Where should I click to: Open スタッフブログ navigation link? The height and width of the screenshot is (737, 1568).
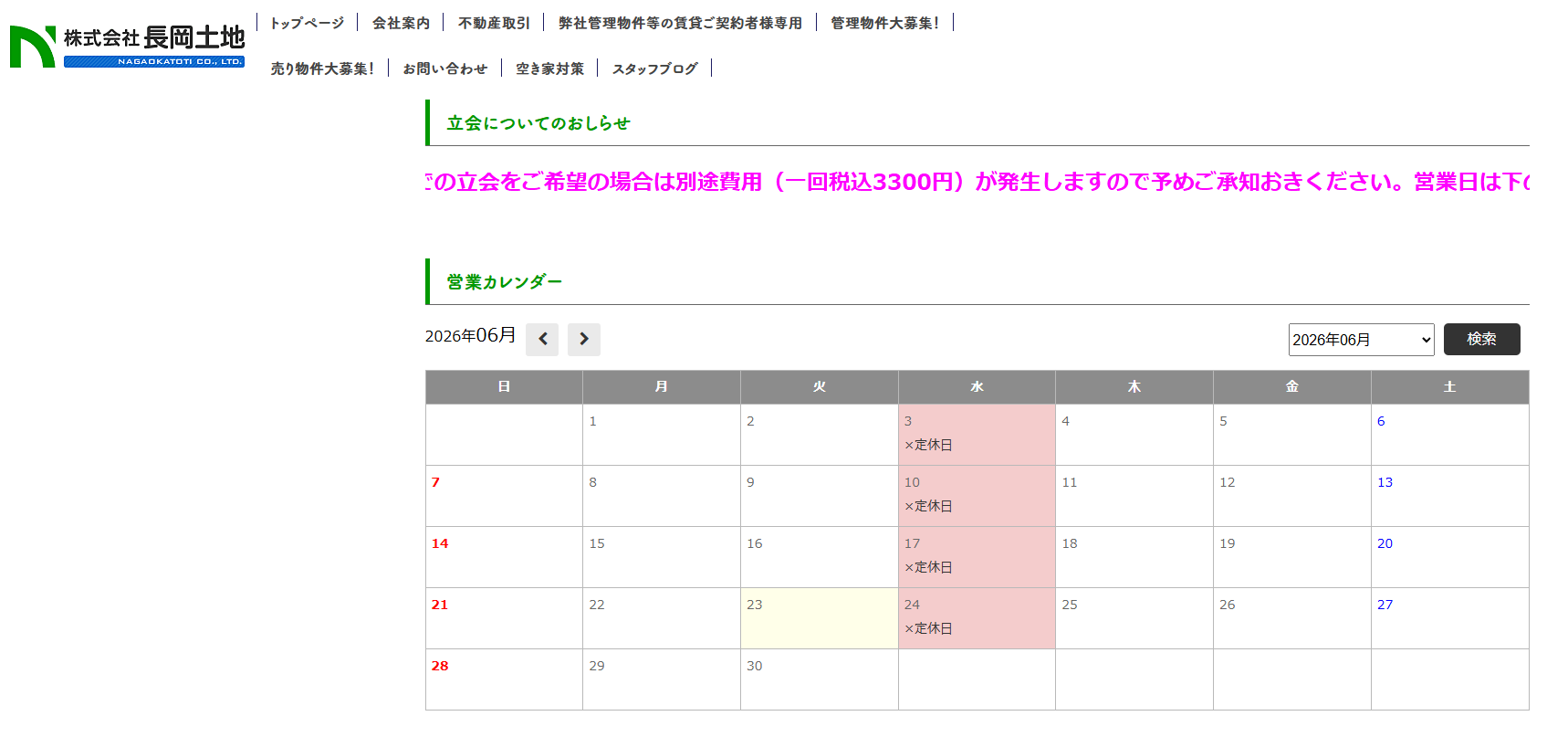click(654, 68)
